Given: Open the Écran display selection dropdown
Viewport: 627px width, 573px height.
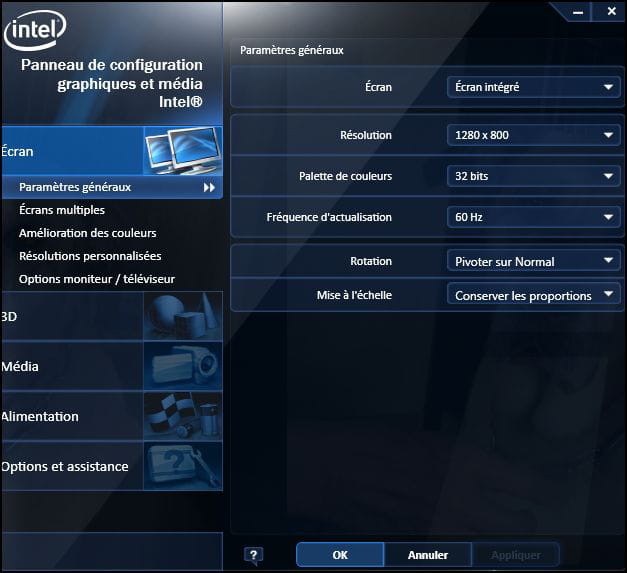Looking at the screenshot, I should click(x=533, y=87).
